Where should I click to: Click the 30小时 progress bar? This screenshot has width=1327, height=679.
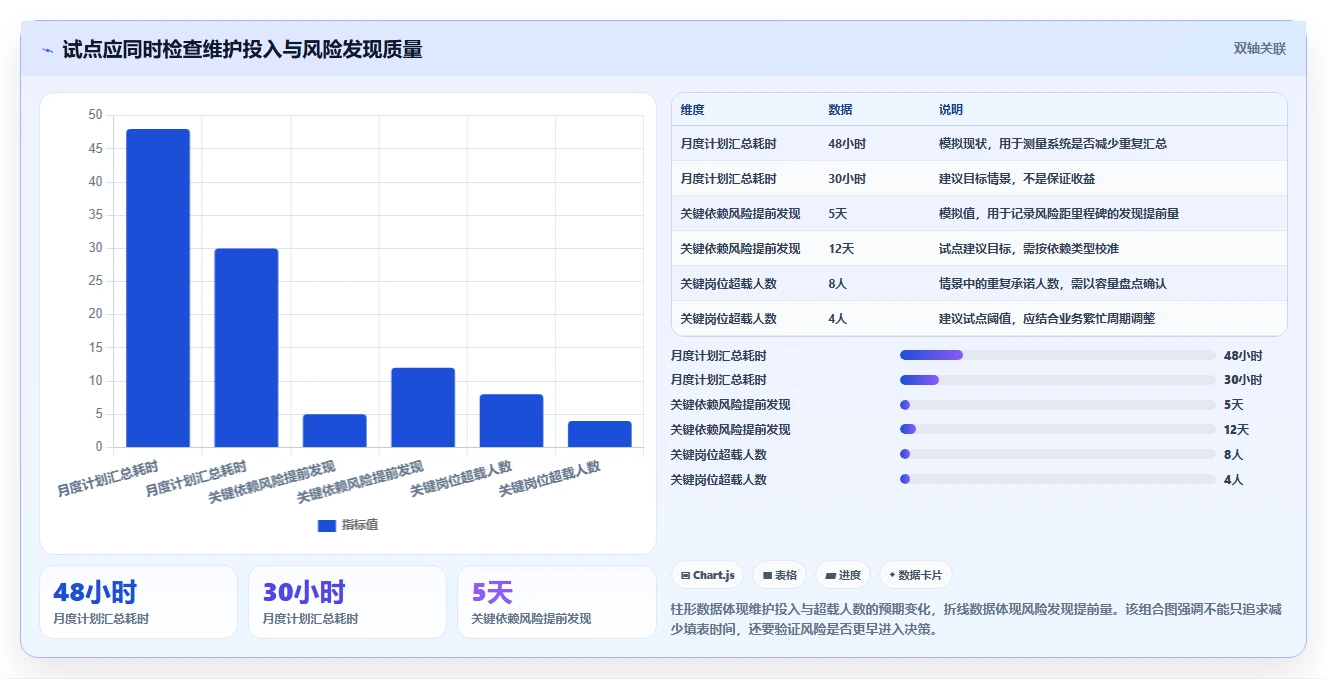point(1058,380)
